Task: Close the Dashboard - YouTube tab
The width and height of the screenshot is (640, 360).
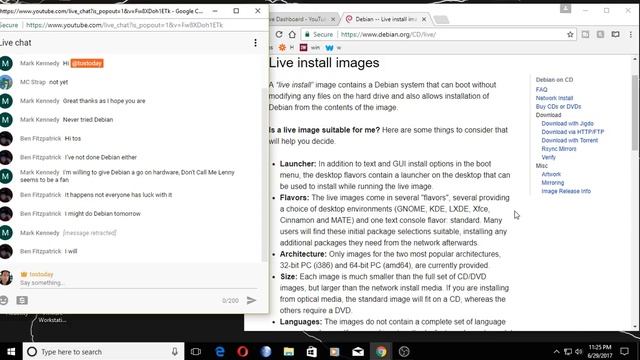Action: tap(333, 19)
